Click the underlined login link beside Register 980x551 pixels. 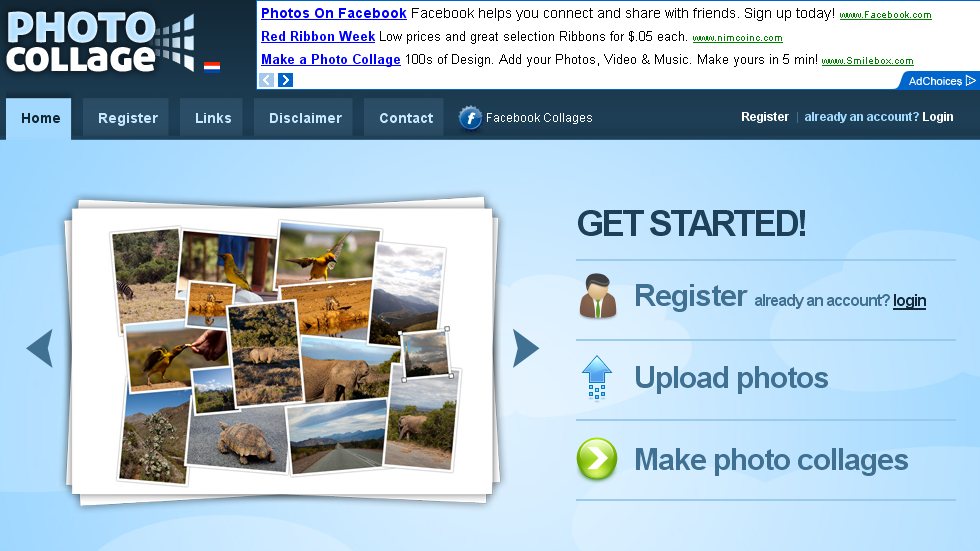click(x=909, y=300)
